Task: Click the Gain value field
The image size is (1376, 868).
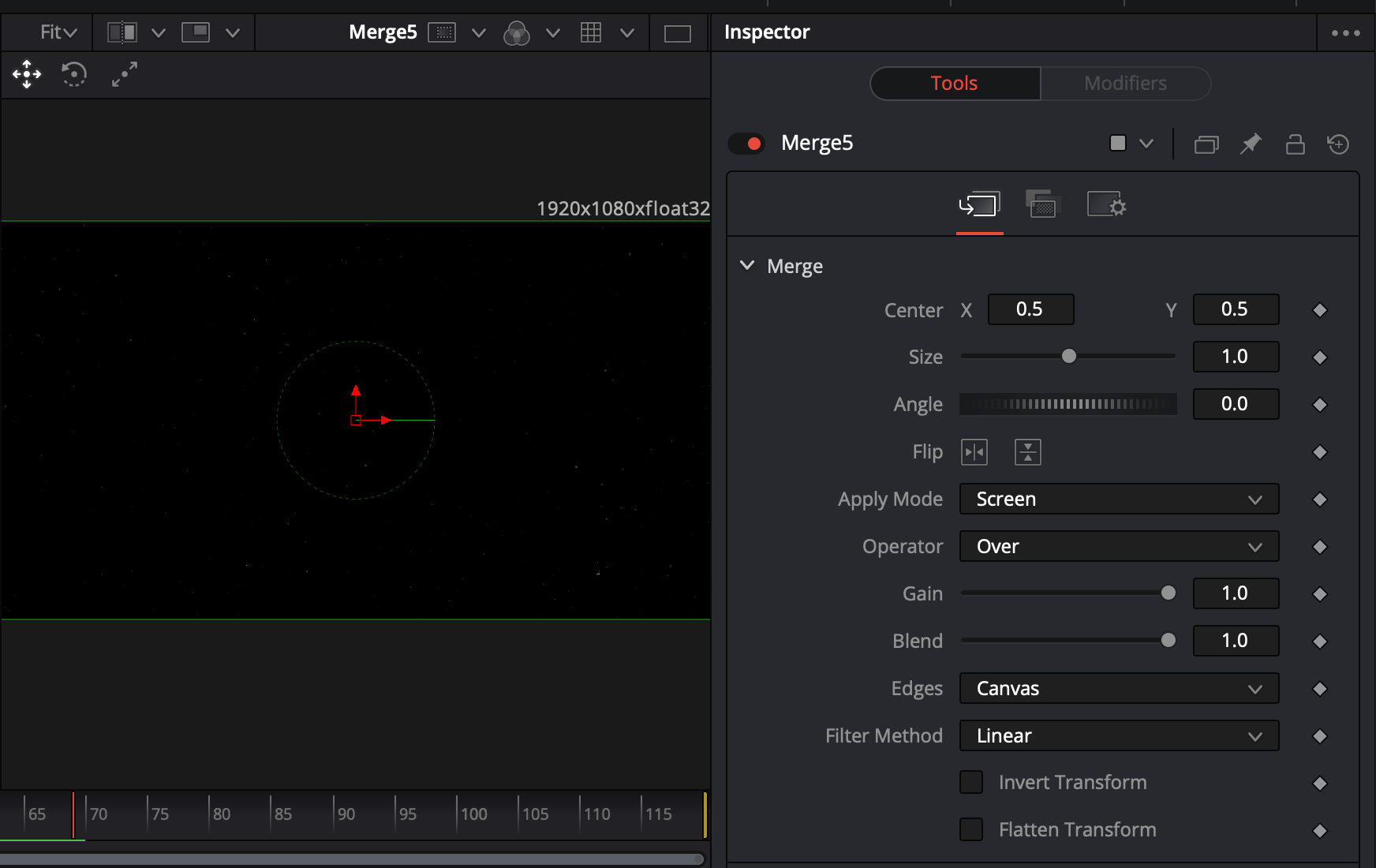Action: tap(1236, 593)
